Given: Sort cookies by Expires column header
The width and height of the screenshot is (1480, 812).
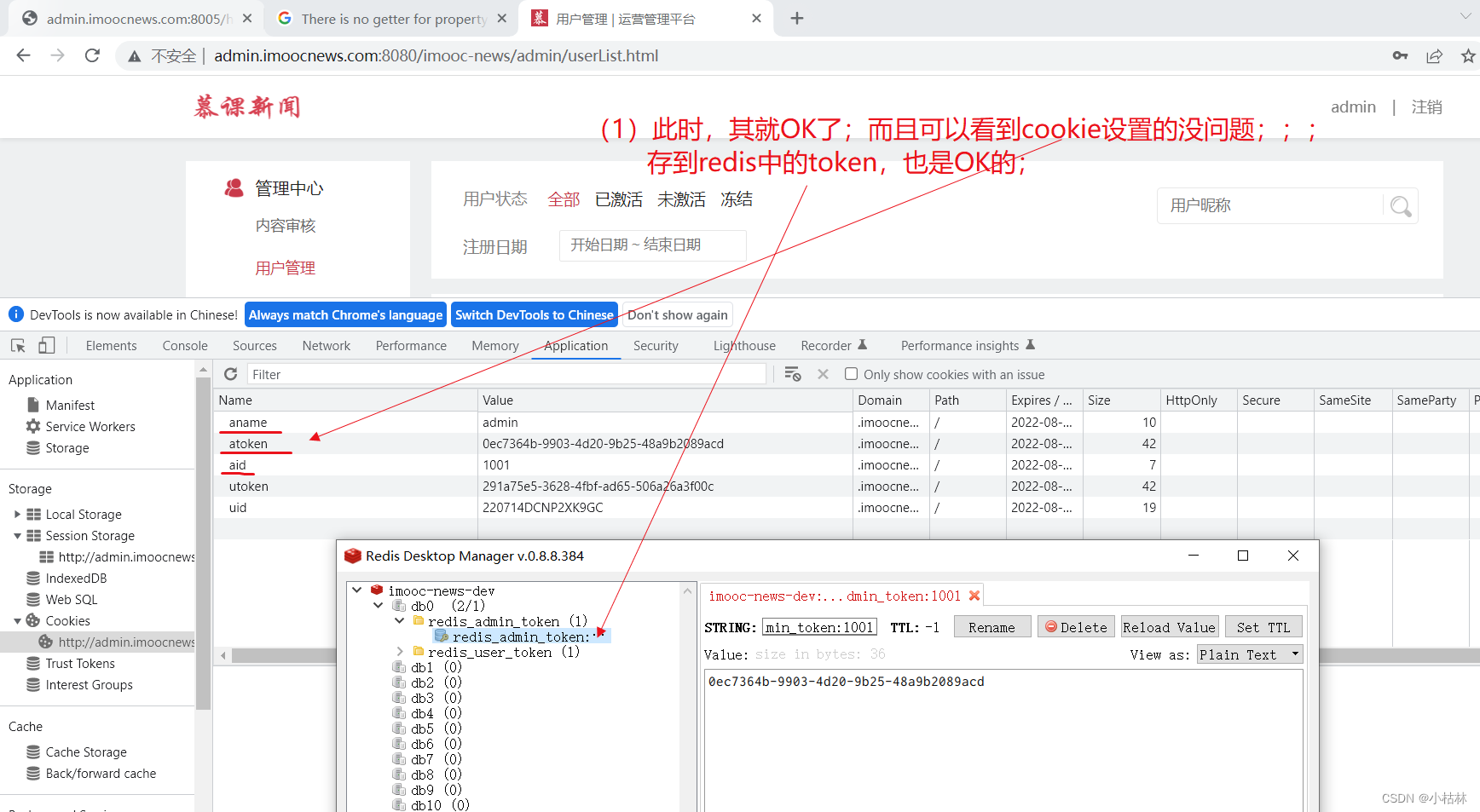Looking at the screenshot, I should (1043, 400).
